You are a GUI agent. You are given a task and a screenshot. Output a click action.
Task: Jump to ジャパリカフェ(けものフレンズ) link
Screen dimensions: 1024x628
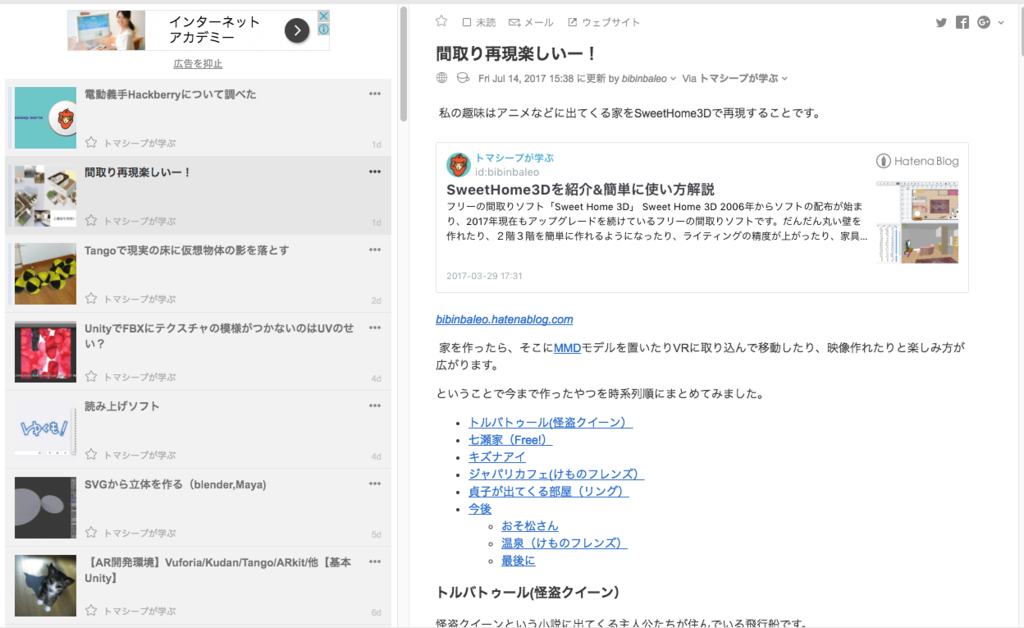[x=556, y=474]
